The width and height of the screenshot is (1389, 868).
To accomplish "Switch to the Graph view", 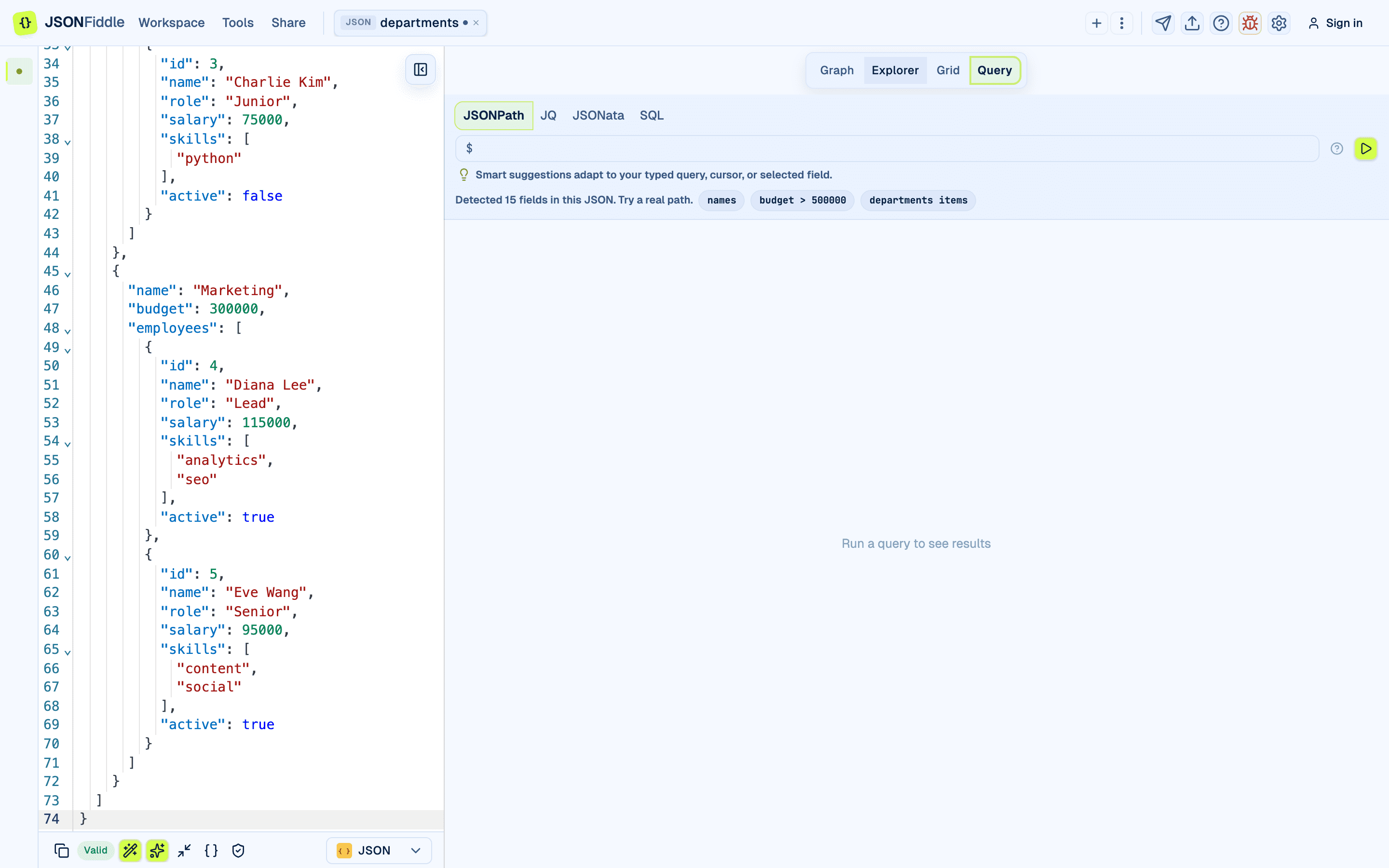I will point(836,70).
